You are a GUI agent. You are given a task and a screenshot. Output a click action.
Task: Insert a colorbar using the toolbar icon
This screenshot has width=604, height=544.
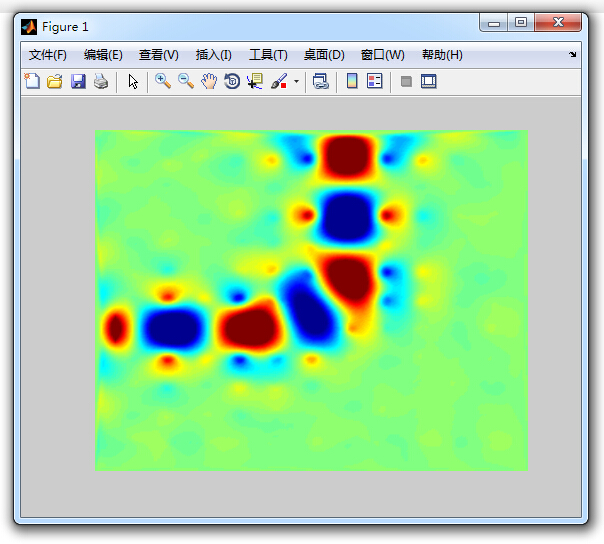pos(352,81)
